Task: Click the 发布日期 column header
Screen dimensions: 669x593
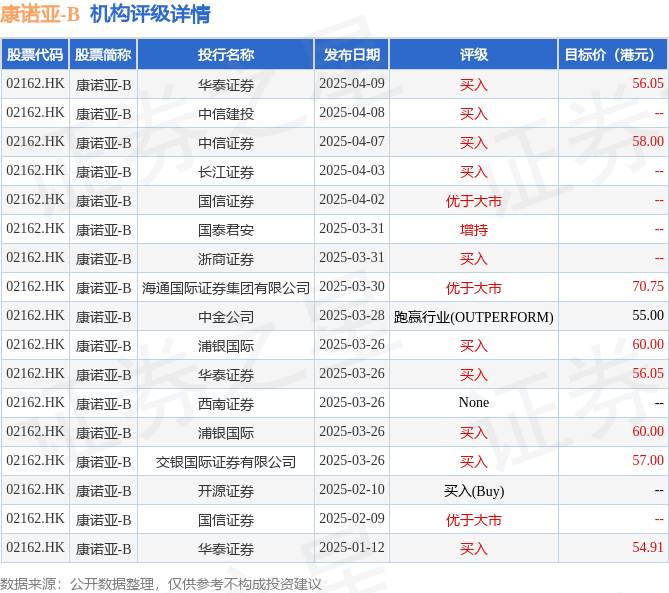Action: [352, 55]
